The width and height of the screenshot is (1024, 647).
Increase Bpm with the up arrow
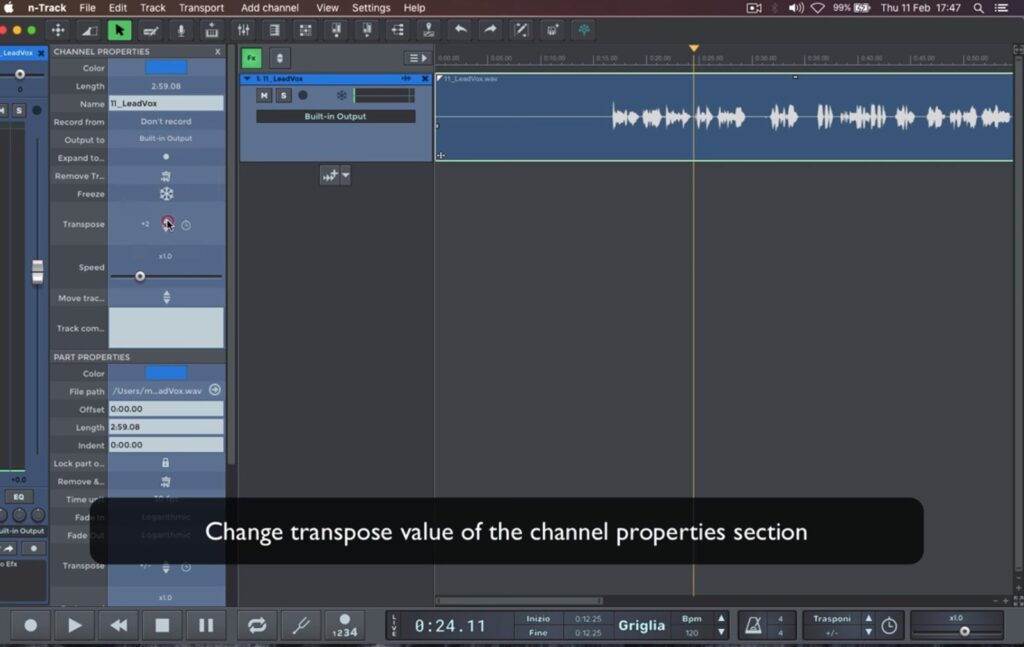(x=721, y=618)
